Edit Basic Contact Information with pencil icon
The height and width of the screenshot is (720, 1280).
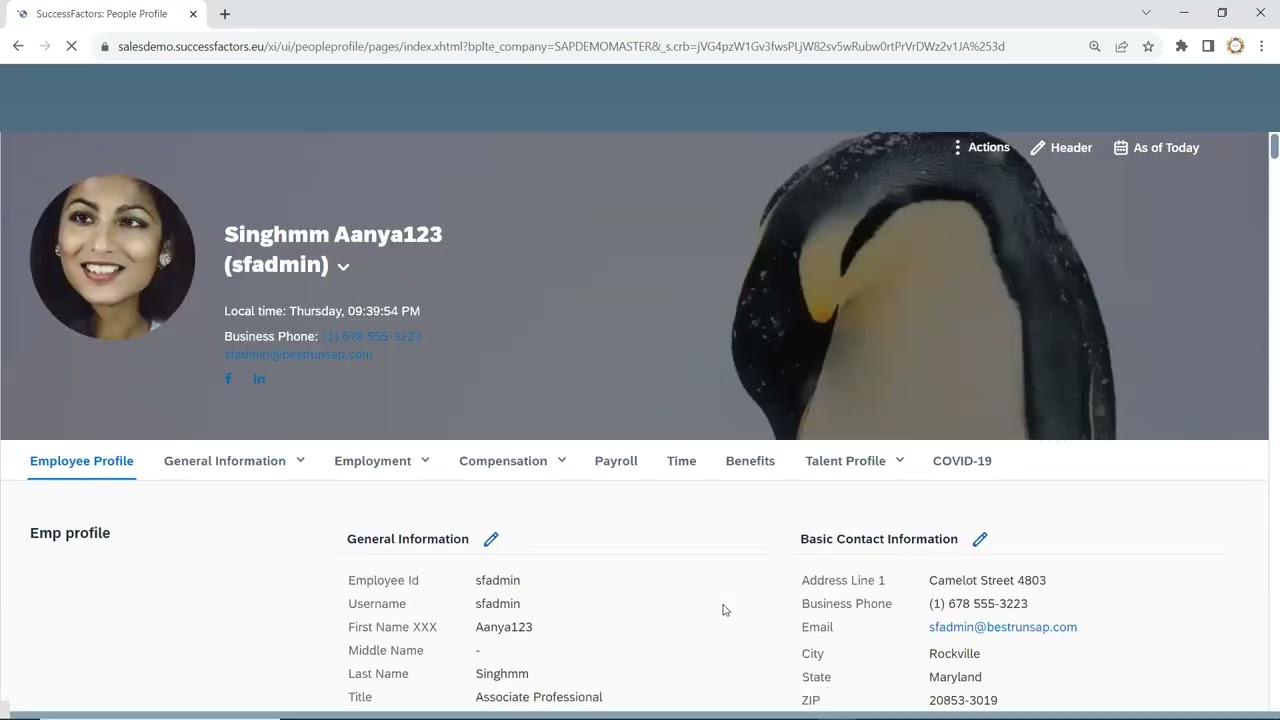pyautogui.click(x=980, y=539)
